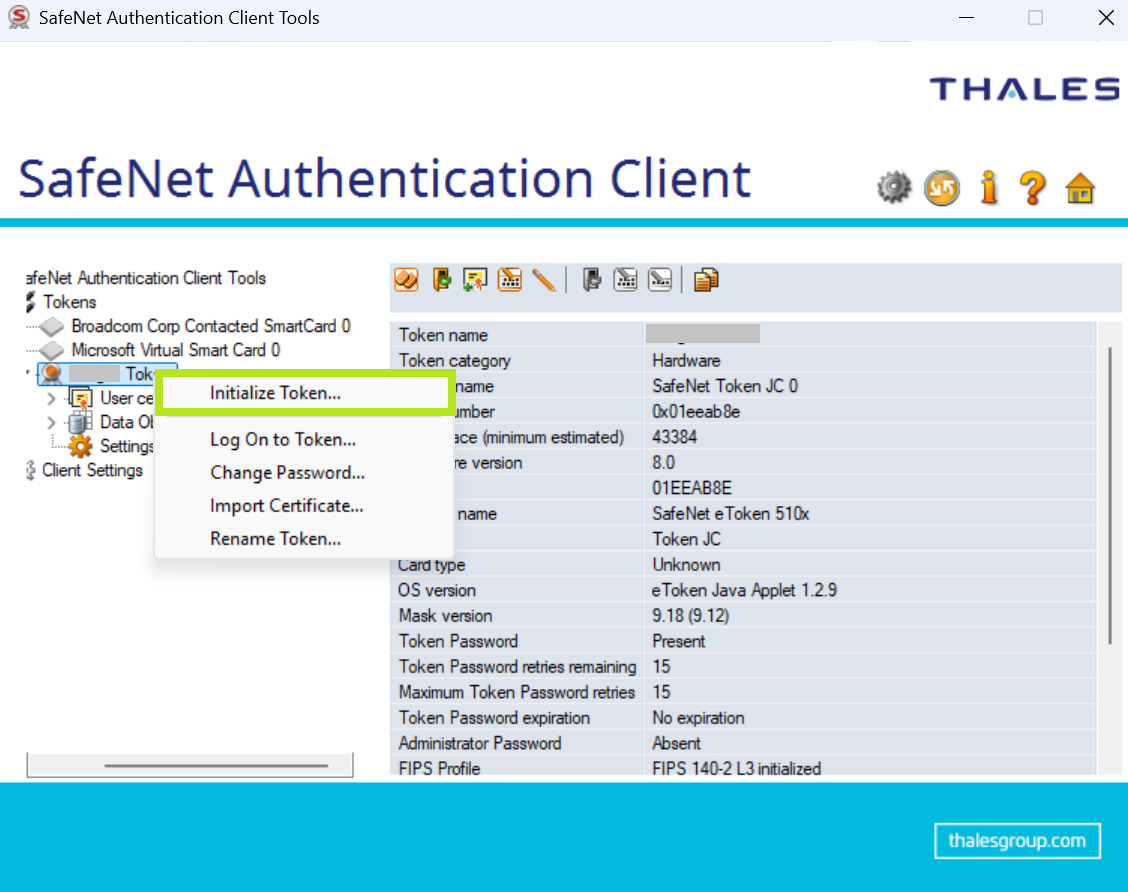Click the gray Change Administrator Password icon

pos(626,280)
